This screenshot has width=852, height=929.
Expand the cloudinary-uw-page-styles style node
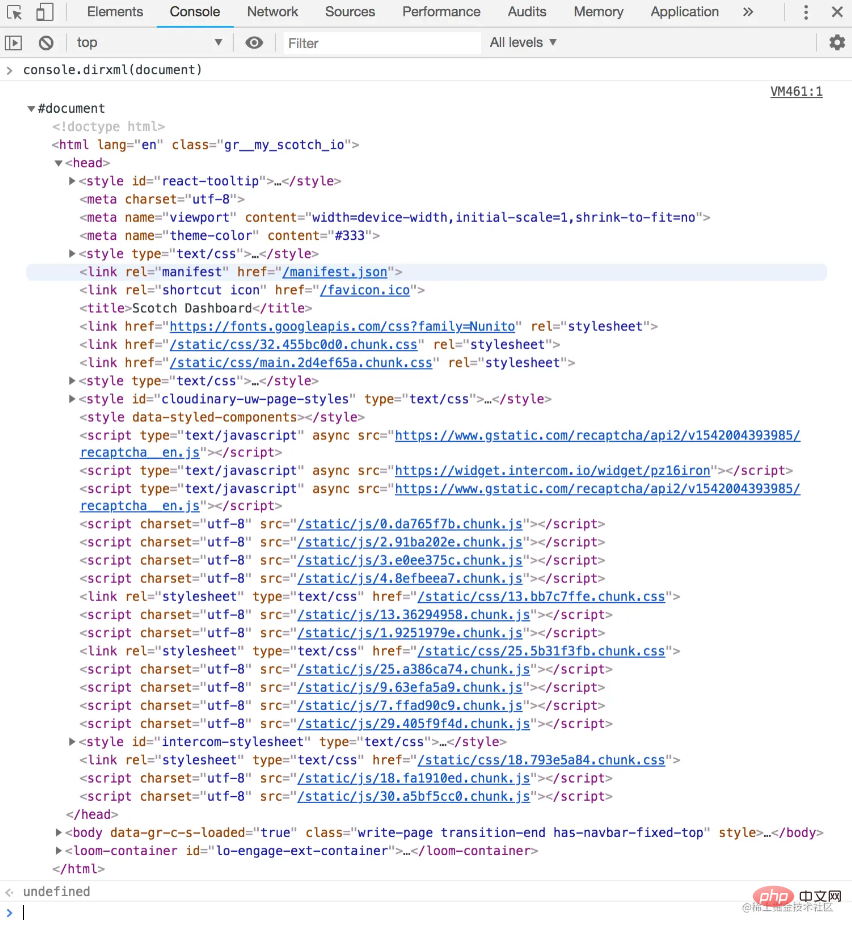(x=72, y=399)
